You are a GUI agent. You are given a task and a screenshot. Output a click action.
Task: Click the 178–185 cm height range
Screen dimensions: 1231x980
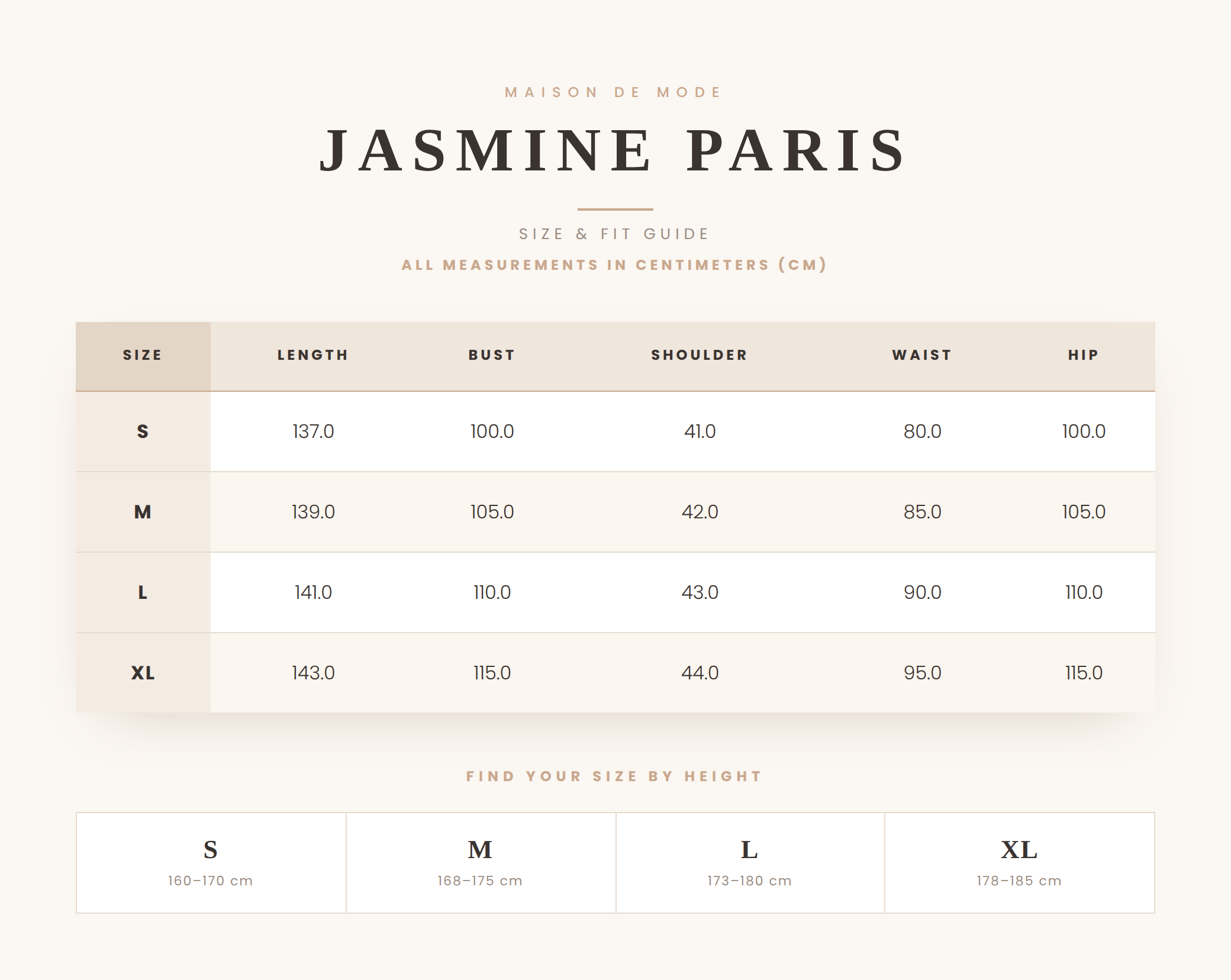tap(1019, 881)
